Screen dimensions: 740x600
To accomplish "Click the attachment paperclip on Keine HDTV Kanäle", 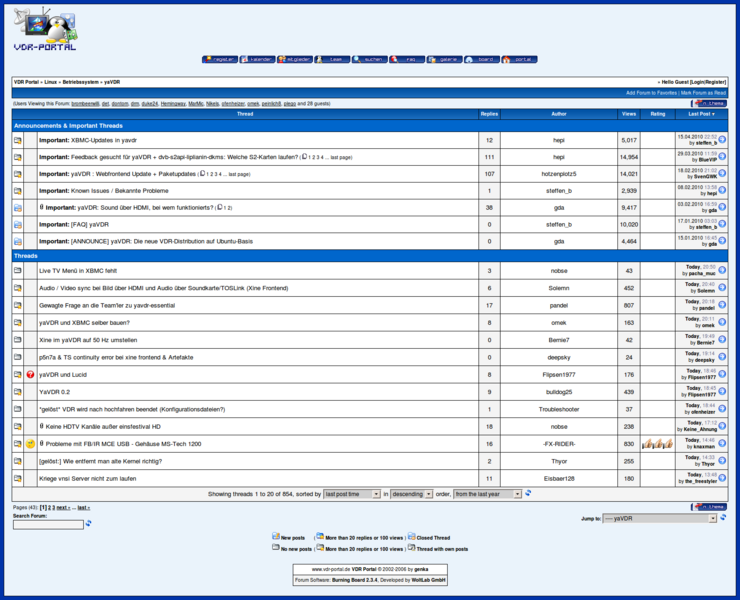I will 42,426.
